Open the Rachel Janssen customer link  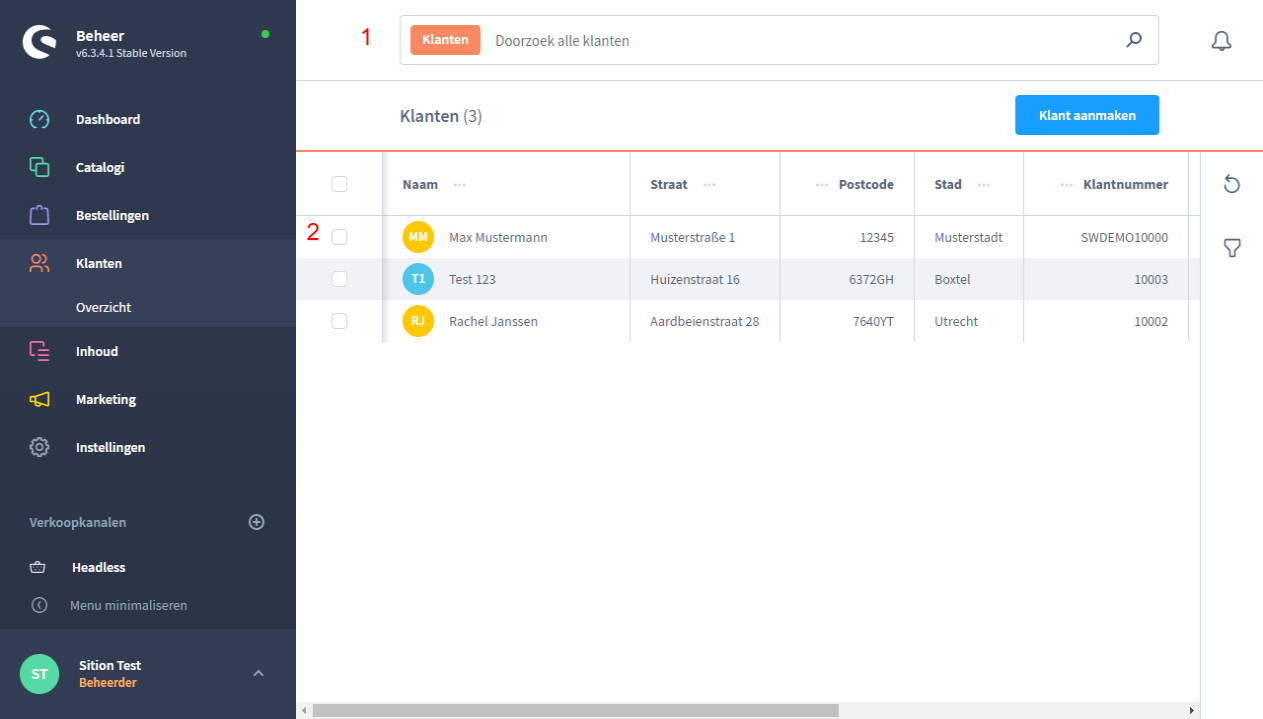coord(493,322)
